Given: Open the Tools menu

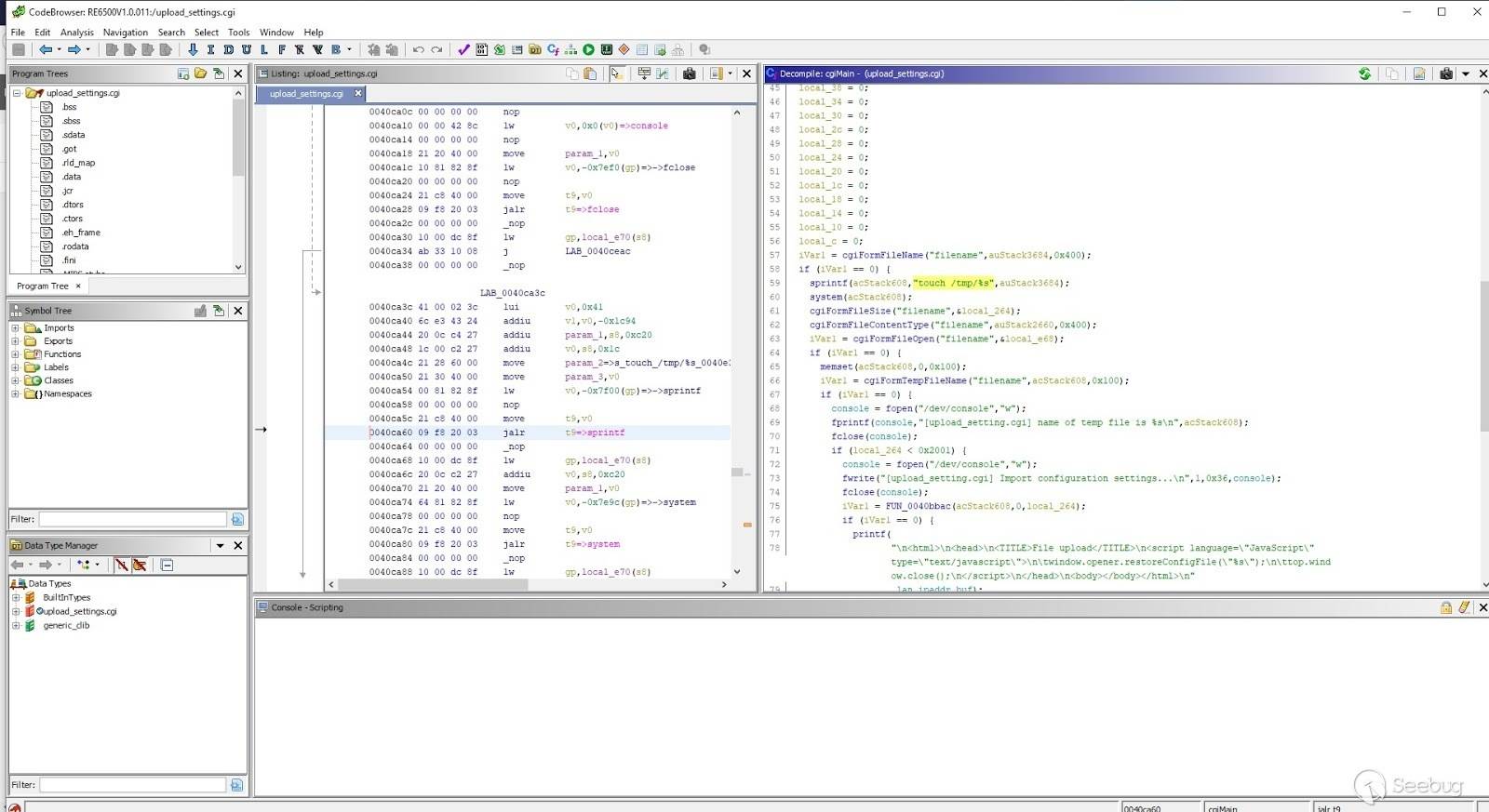Looking at the screenshot, I should click(x=239, y=33).
